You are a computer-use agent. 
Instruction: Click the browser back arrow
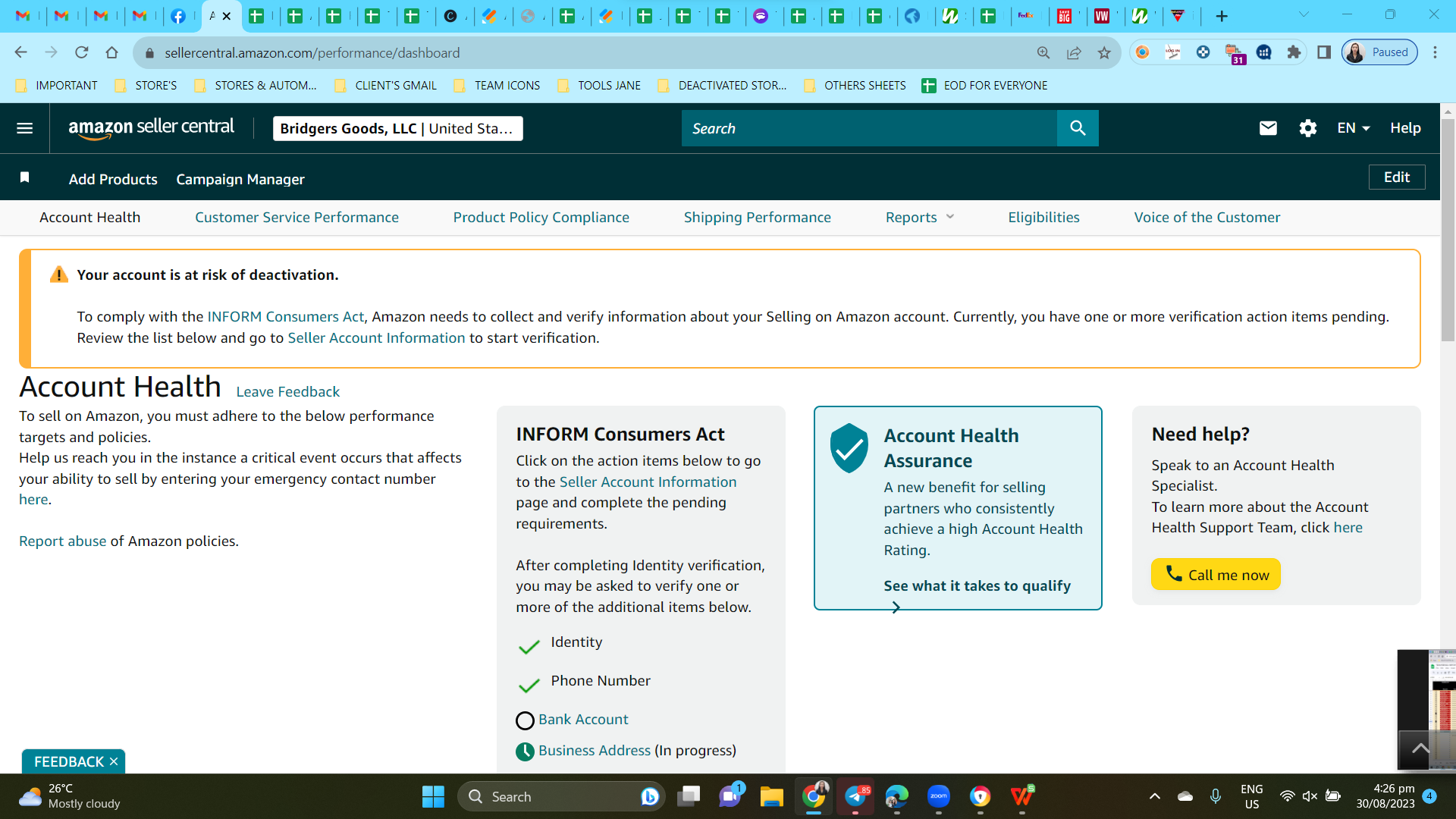point(21,52)
